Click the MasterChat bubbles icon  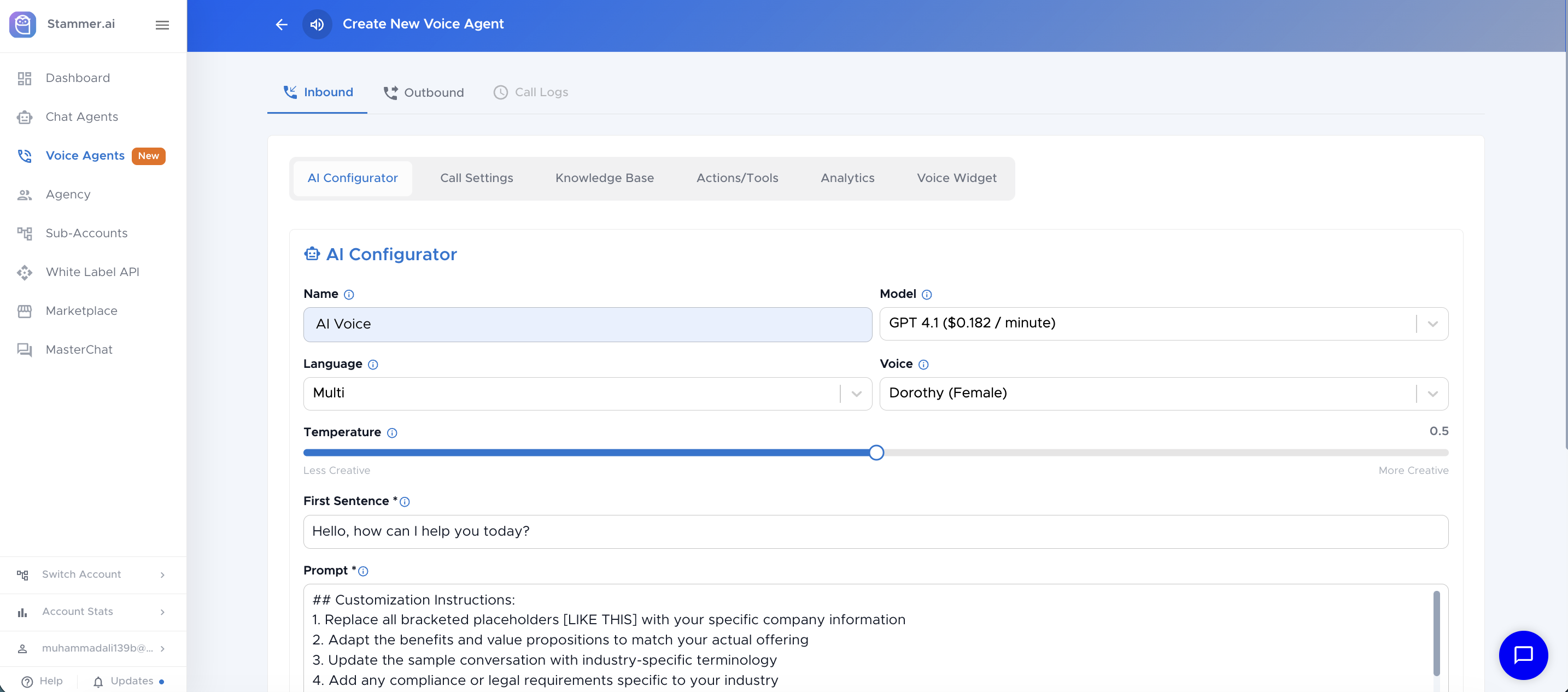(25, 350)
